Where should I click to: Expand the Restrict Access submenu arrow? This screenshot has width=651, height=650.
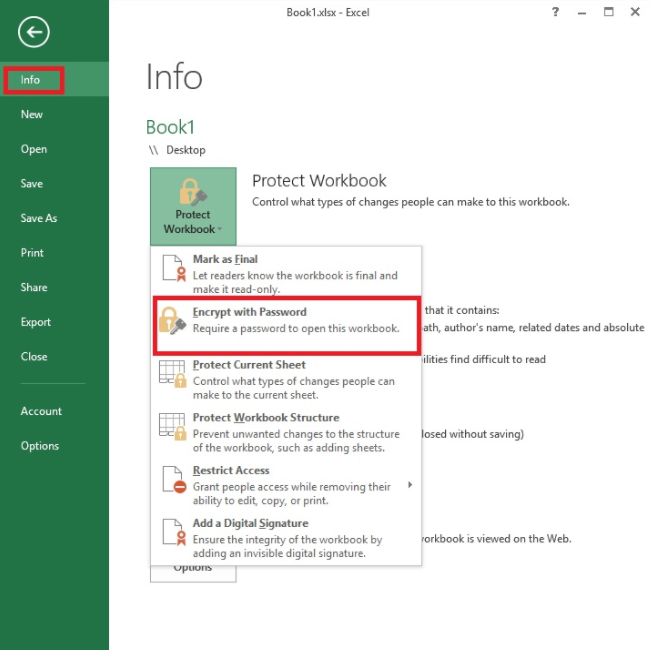tap(409, 486)
